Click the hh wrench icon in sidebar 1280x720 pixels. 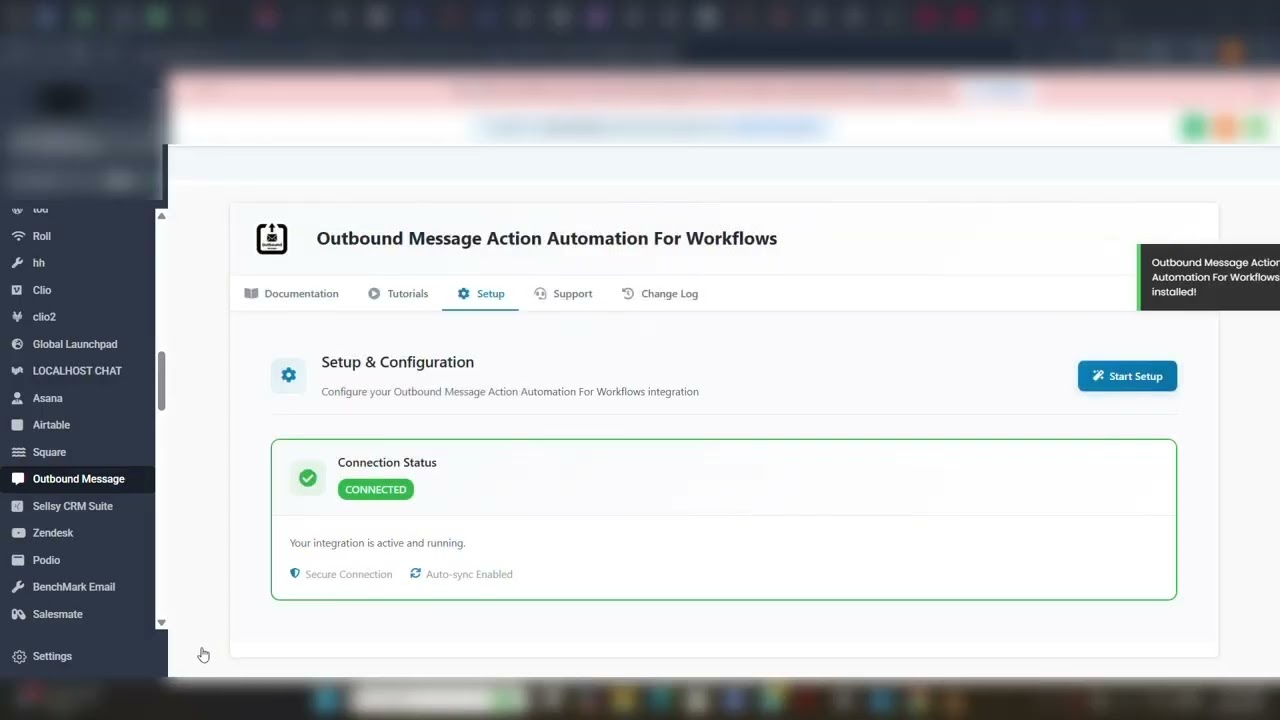[17, 263]
